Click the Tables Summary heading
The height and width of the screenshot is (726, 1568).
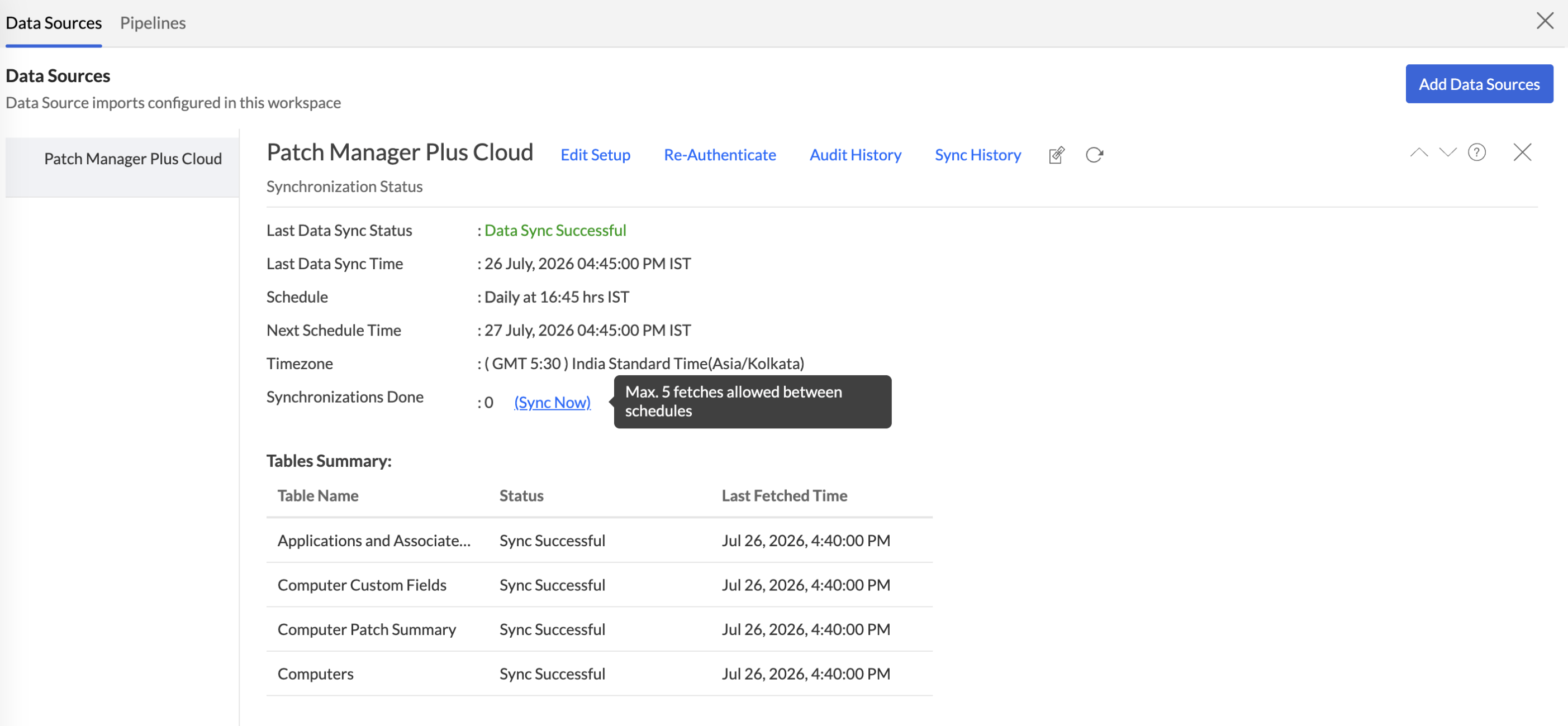point(329,461)
